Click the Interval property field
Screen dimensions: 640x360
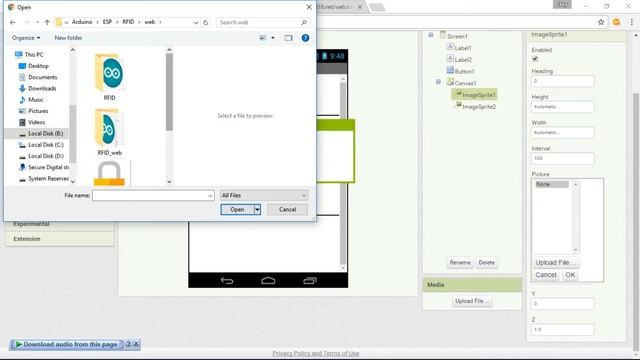(563, 158)
